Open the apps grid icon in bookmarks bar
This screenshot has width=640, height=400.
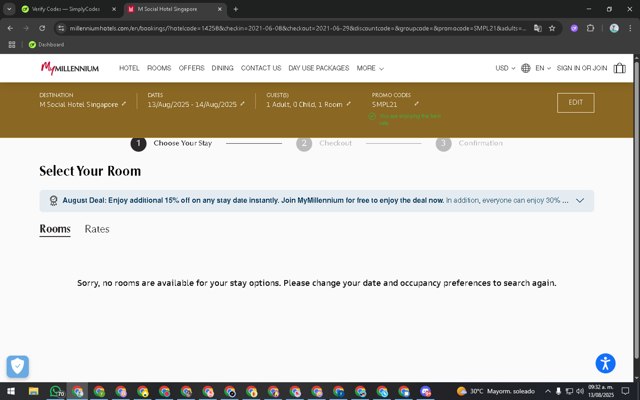click(x=12, y=44)
